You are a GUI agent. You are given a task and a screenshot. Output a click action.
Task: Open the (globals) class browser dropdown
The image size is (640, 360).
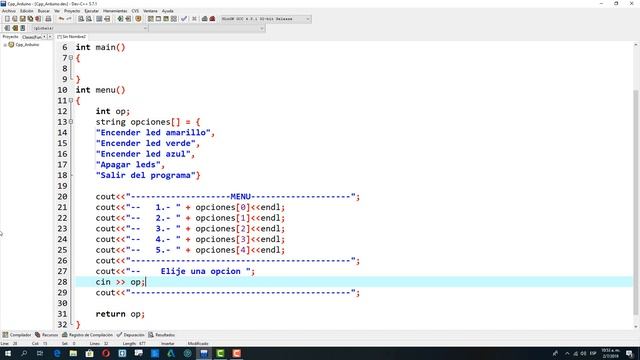[90, 28]
